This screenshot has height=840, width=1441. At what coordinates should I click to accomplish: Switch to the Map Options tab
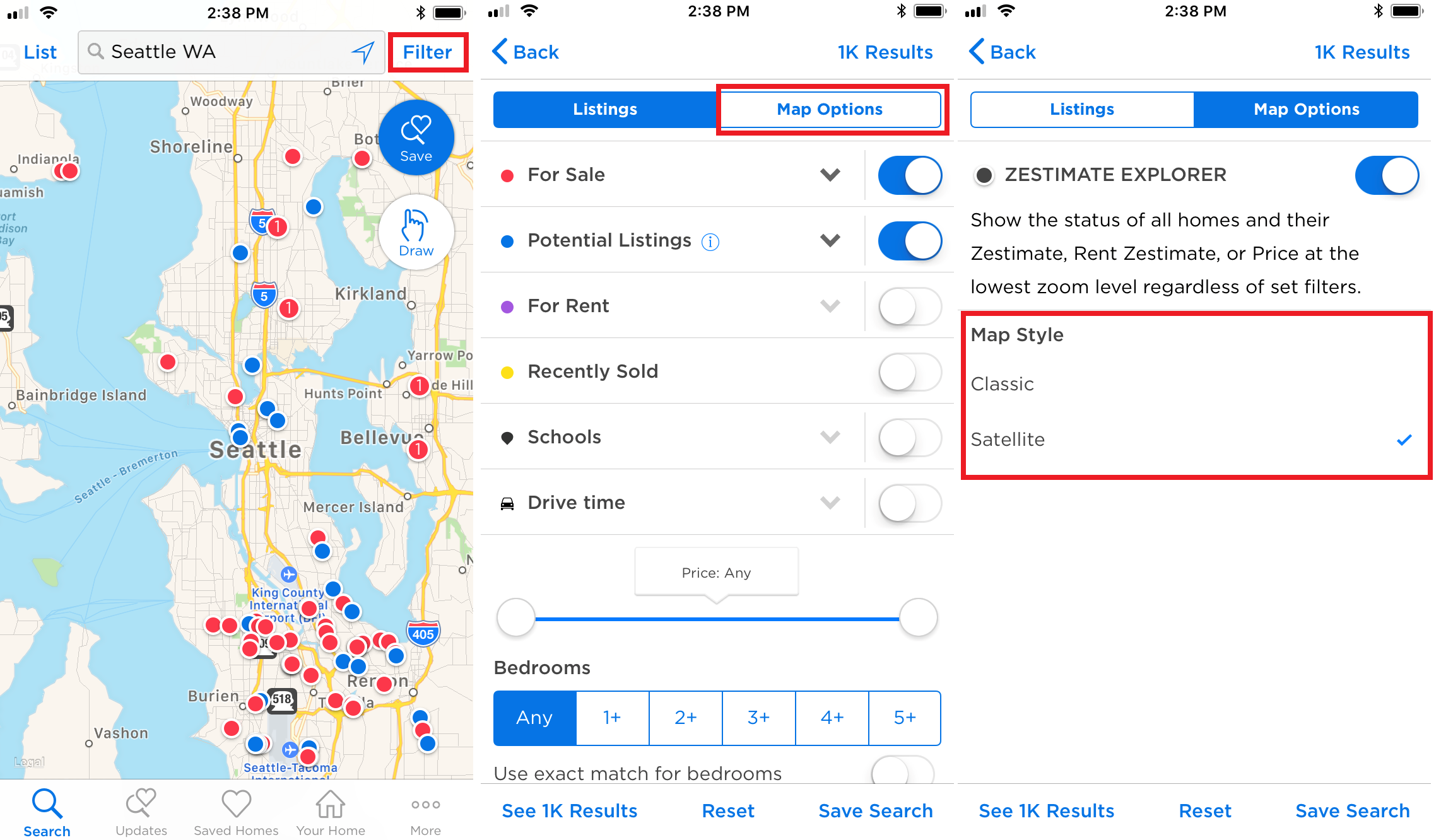[830, 109]
